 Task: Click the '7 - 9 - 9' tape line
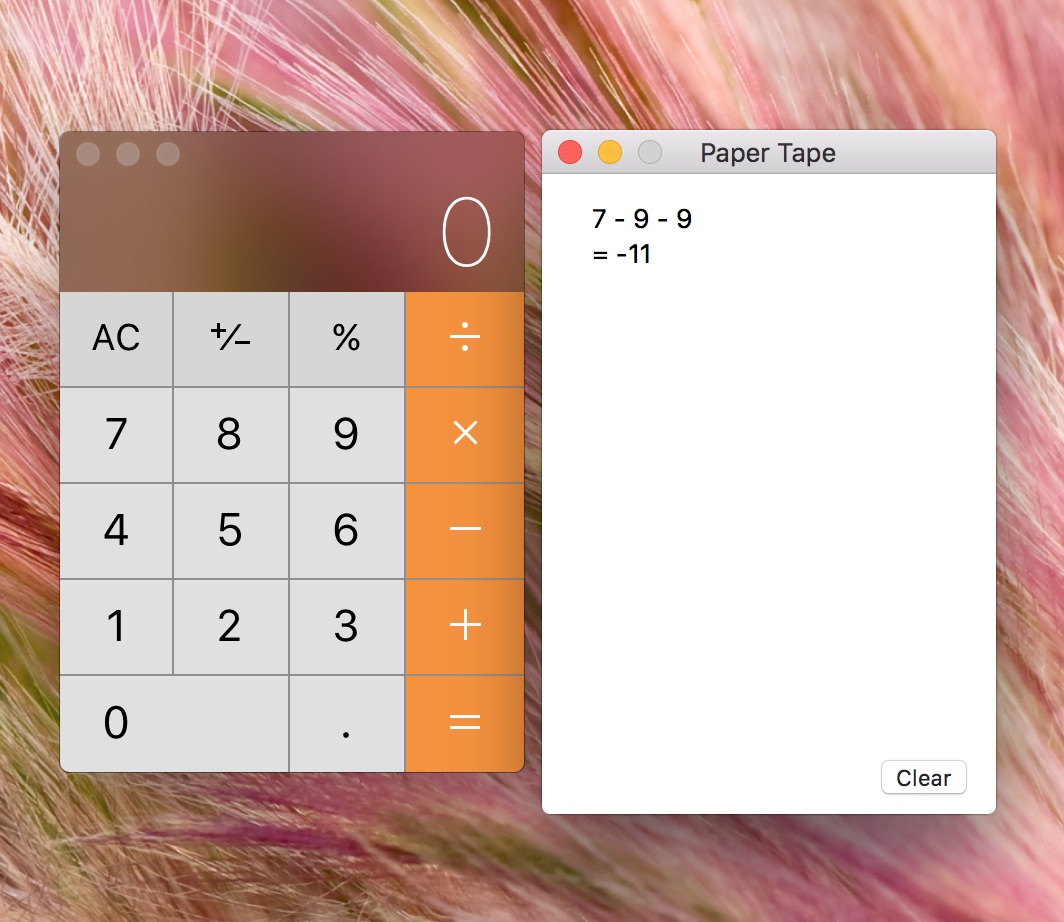coord(642,218)
